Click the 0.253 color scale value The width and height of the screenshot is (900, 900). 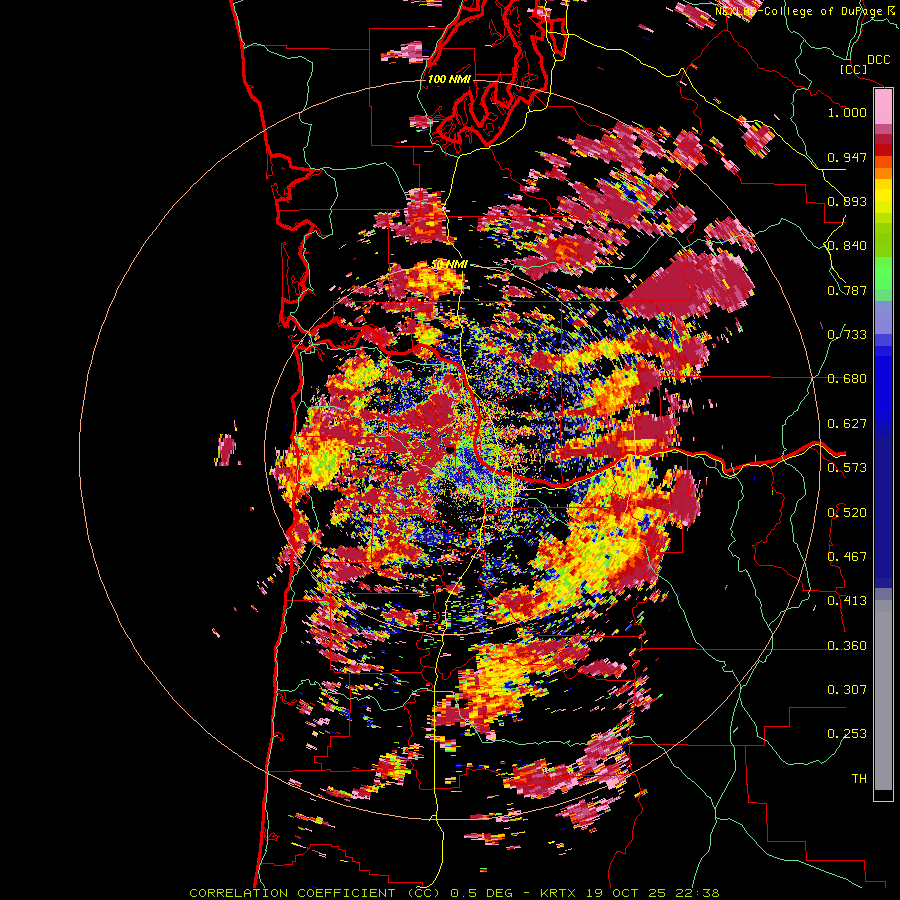(x=847, y=734)
